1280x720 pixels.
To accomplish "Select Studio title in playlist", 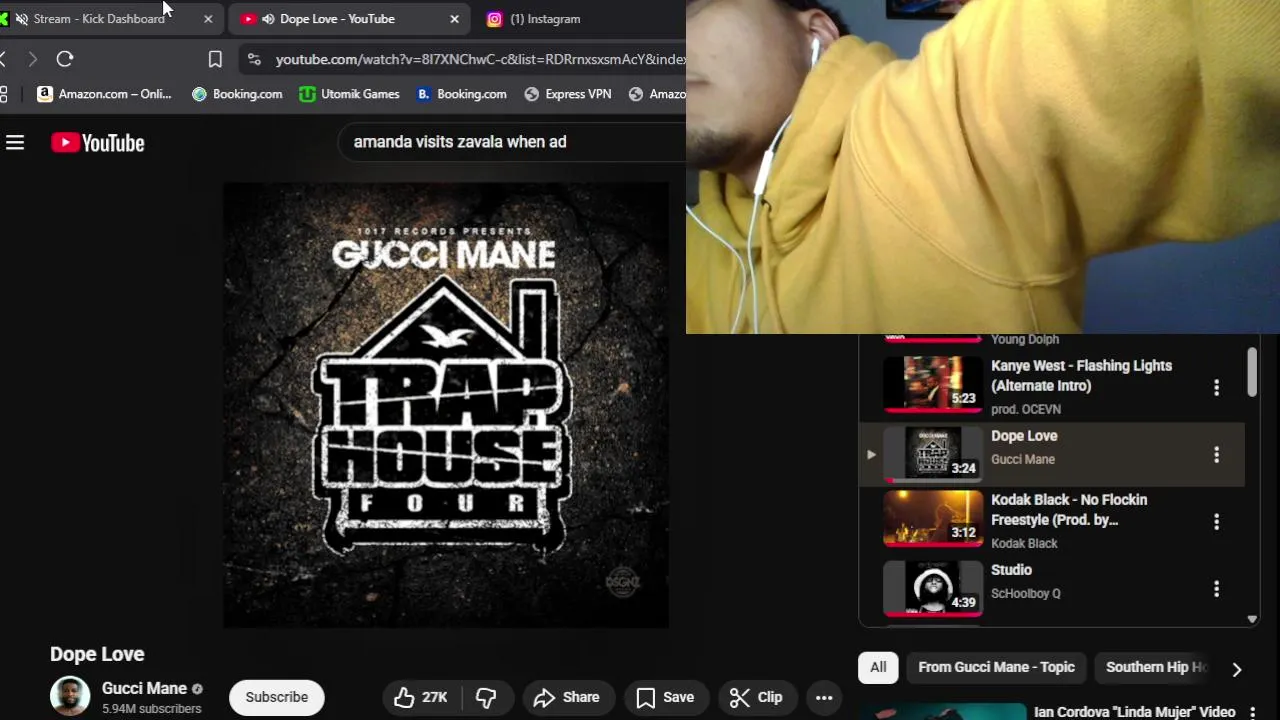I will [1011, 570].
